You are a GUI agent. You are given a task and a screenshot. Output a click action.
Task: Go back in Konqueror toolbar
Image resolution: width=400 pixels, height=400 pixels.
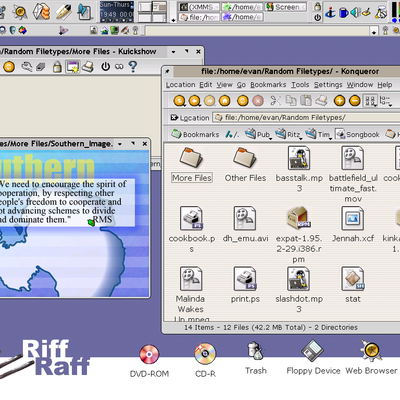click(x=195, y=101)
